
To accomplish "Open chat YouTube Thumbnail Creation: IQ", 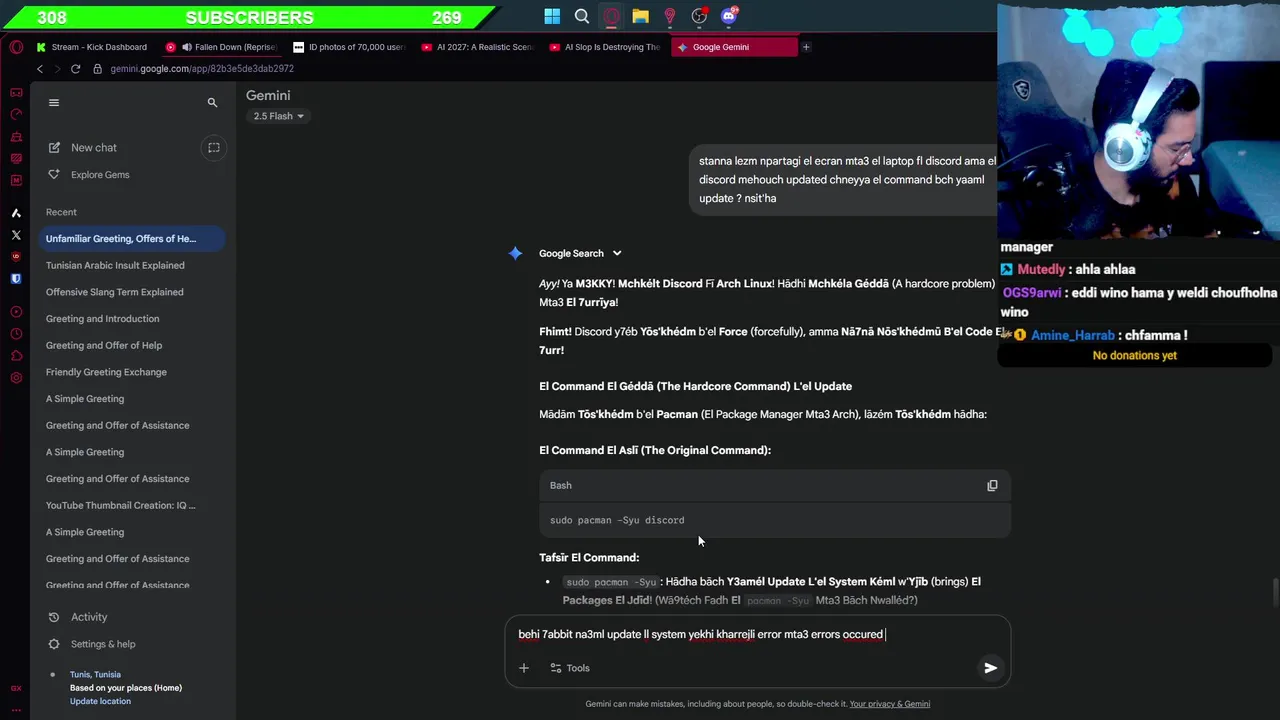I will click(x=120, y=505).
